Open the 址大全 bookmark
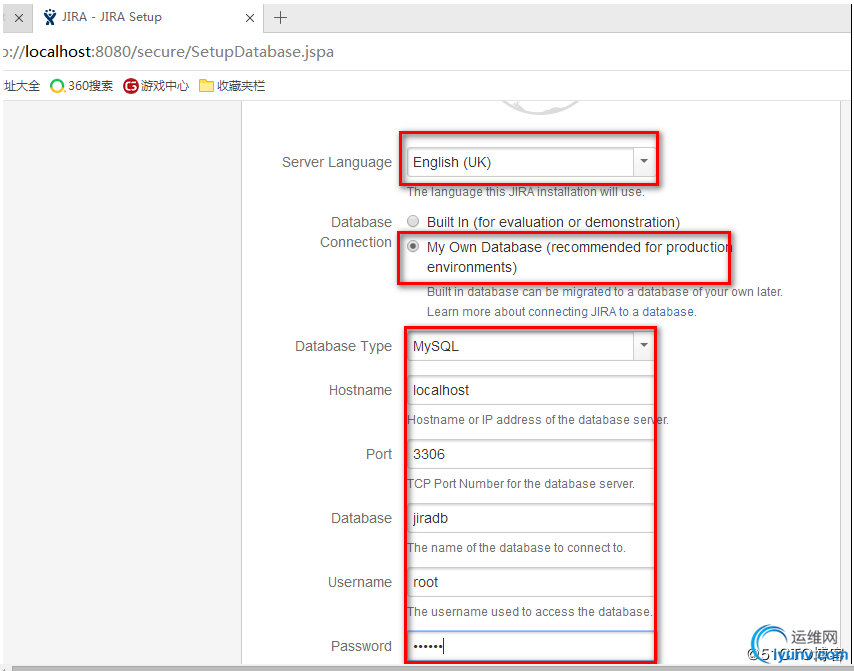 point(22,86)
